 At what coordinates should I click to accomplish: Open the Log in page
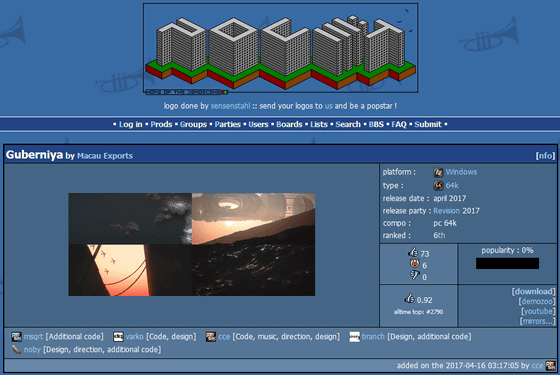130,124
